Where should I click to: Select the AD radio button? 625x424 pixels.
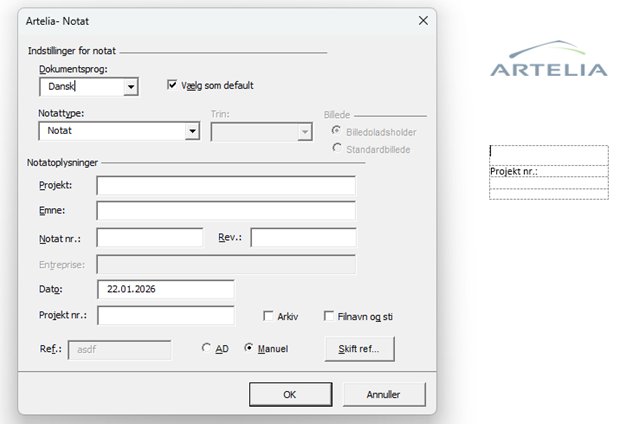pyautogui.click(x=206, y=348)
